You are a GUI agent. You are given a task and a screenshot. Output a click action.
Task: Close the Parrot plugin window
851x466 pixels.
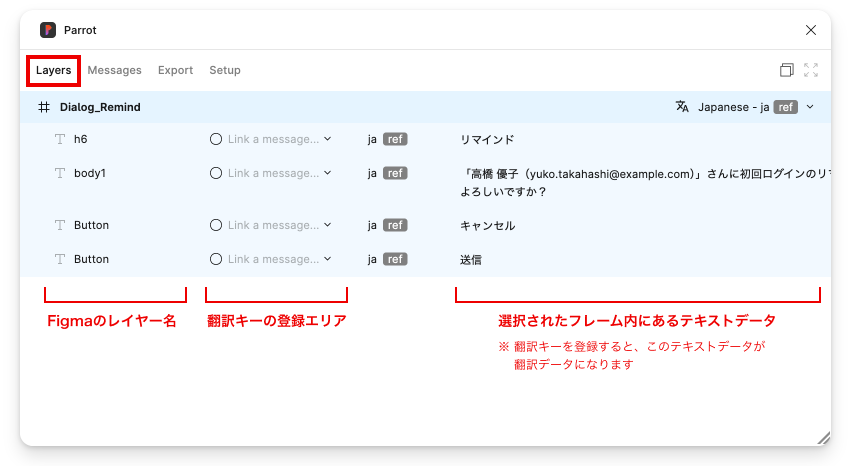[811, 30]
